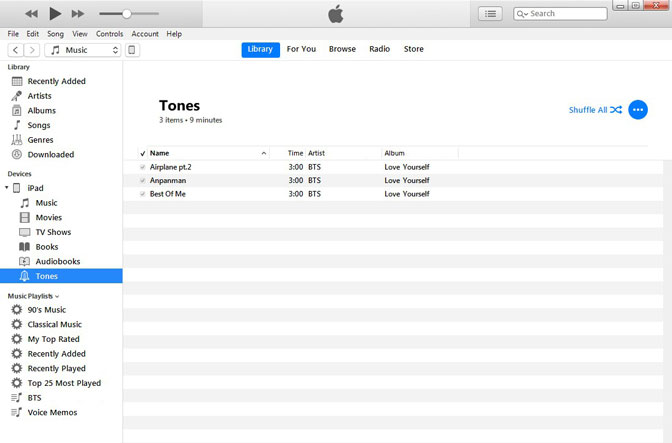Click the Apple logo display area

coord(336,14)
